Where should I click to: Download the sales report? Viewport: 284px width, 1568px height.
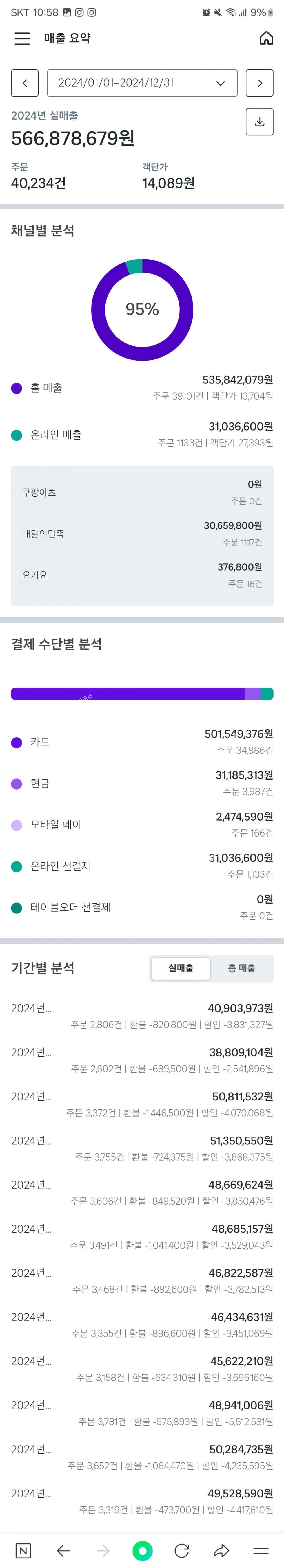coord(260,122)
